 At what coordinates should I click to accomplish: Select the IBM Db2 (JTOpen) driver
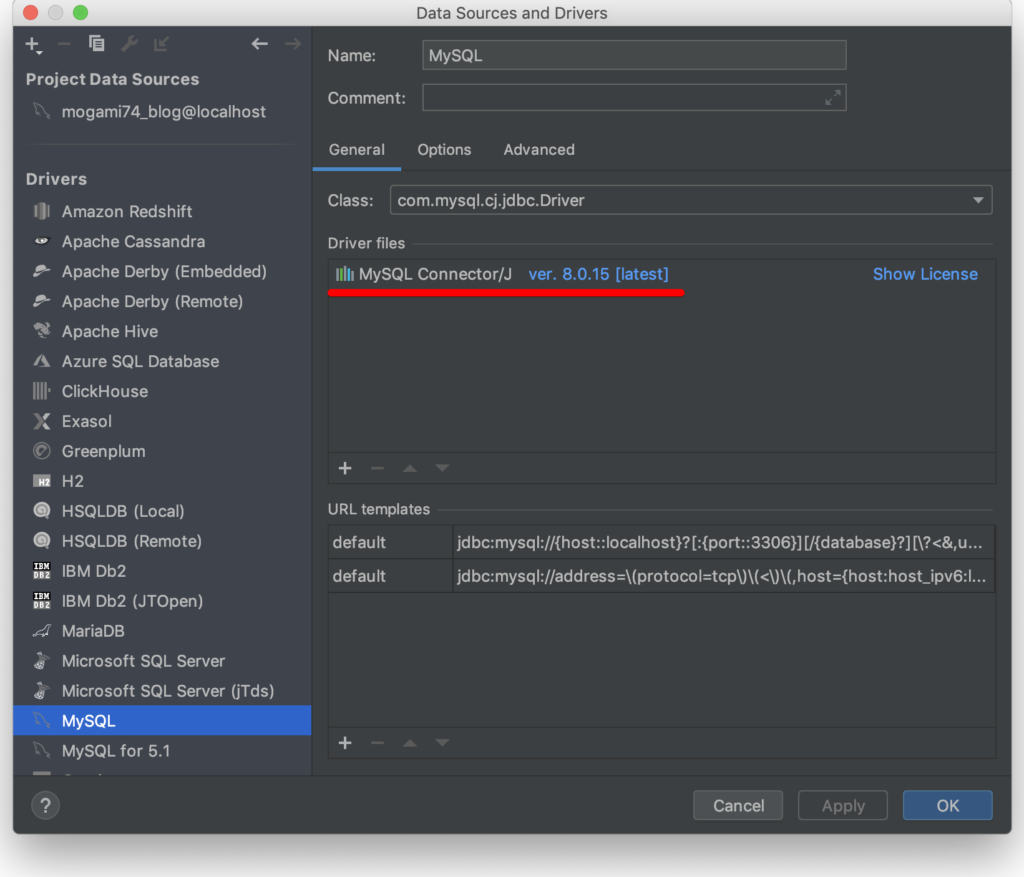click(x=162, y=601)
